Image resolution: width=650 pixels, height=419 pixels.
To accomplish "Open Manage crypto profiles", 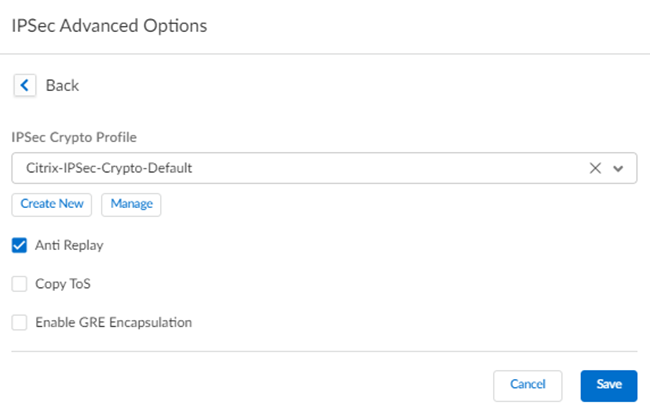I will point(131,204).
